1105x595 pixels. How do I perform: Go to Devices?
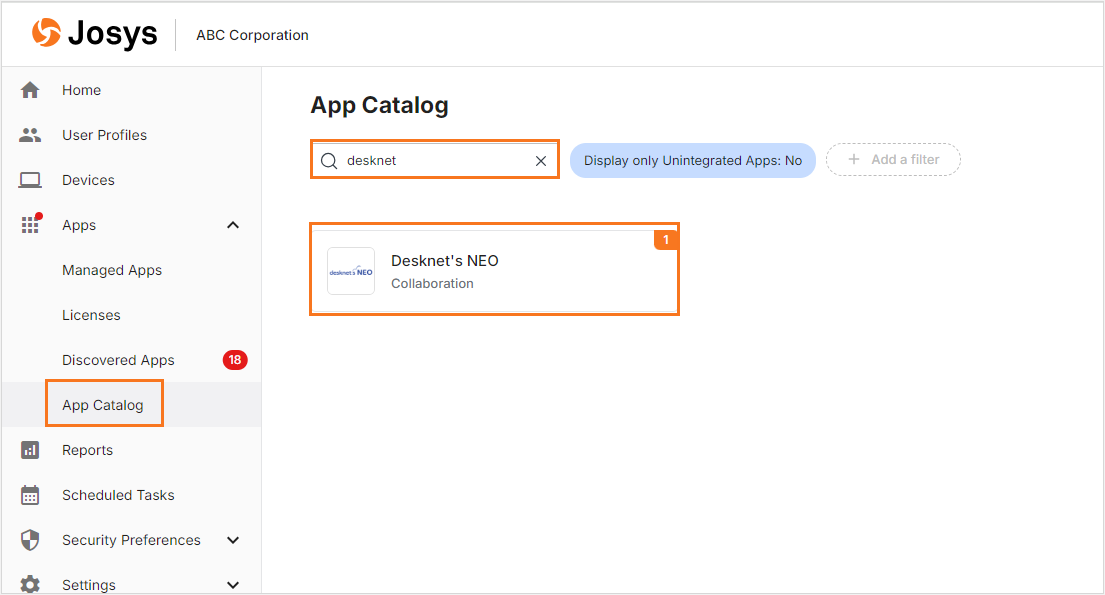coord(88,180)
